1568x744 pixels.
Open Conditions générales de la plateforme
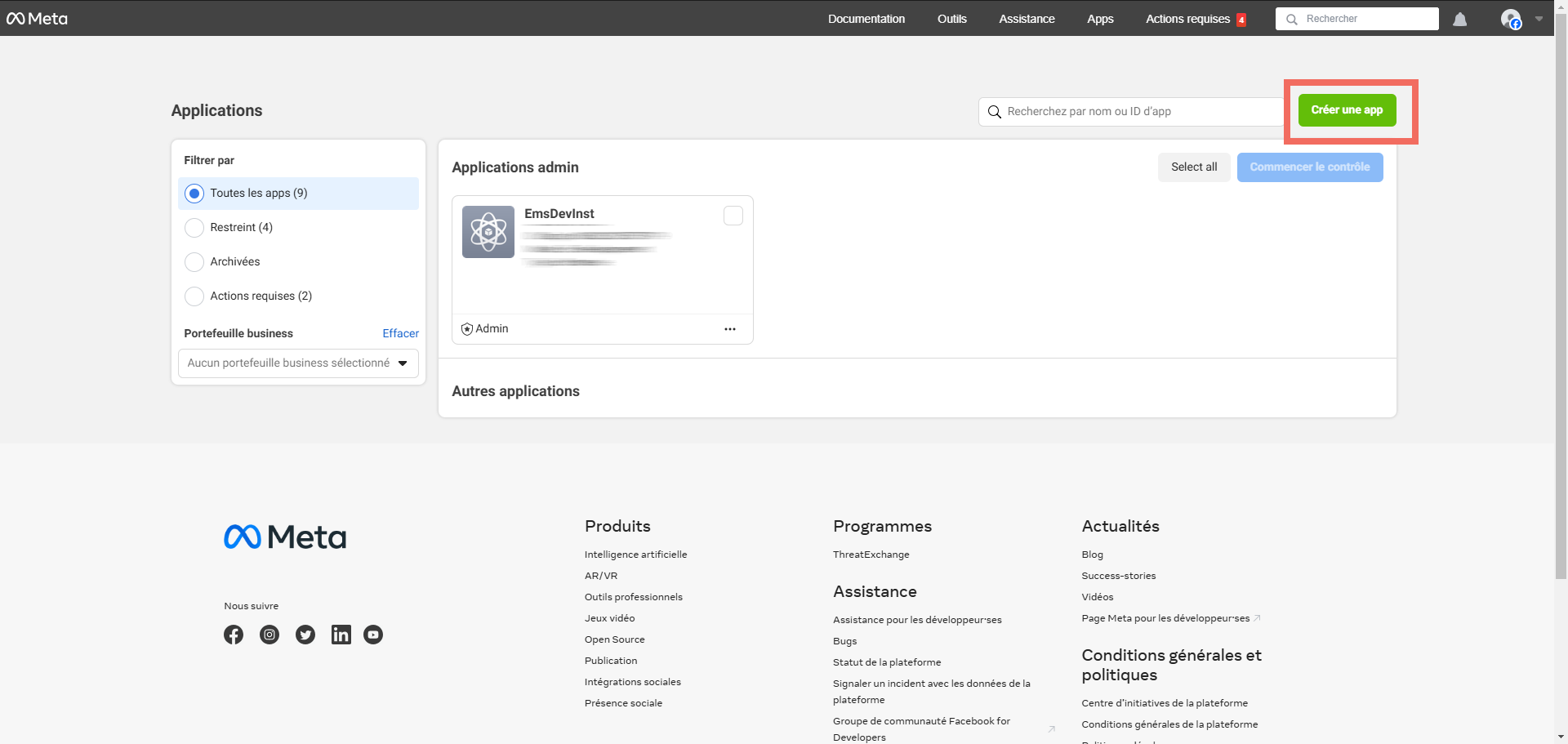pos(1169,724)
